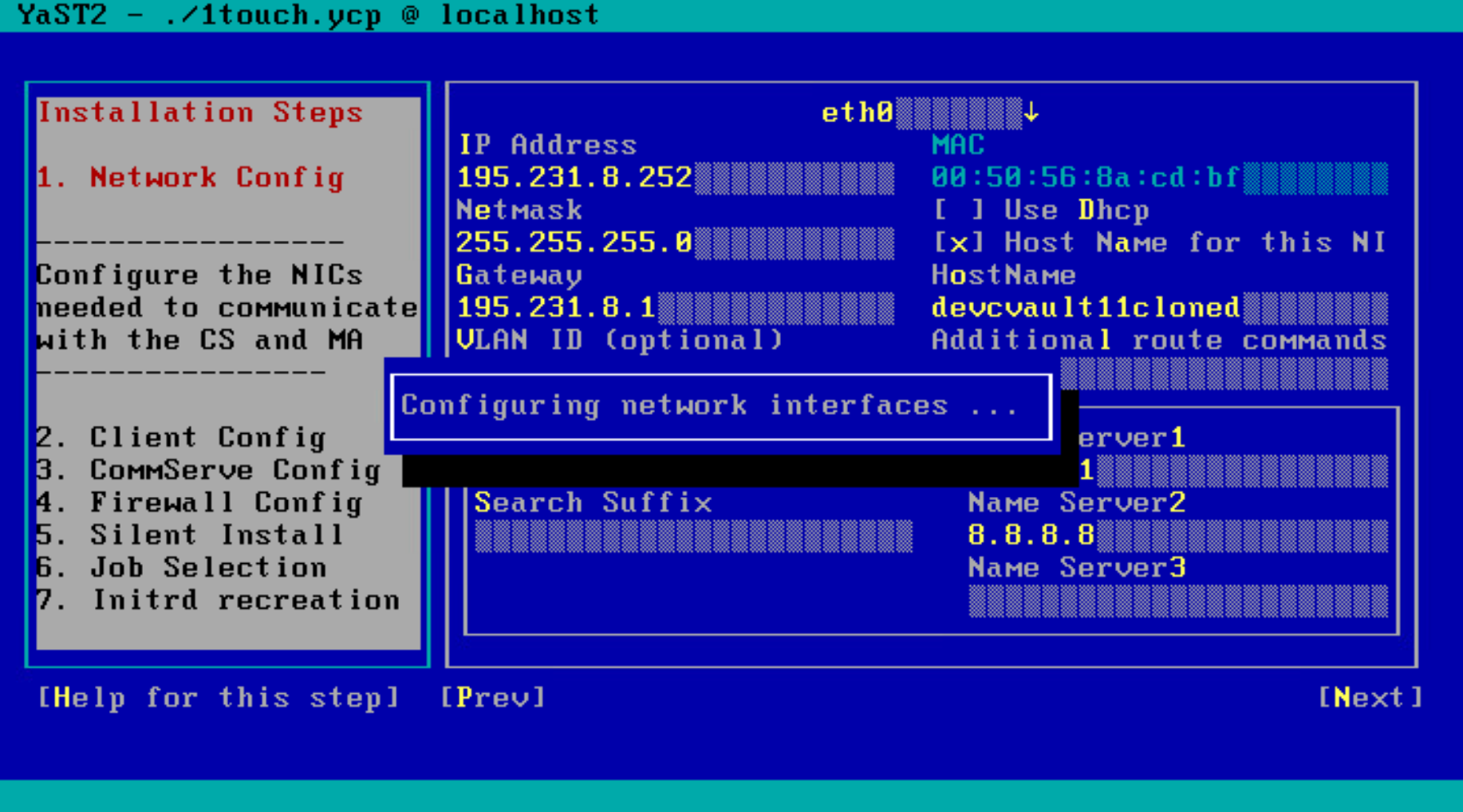Select step 7 Initrd recreation

point(218,601)
